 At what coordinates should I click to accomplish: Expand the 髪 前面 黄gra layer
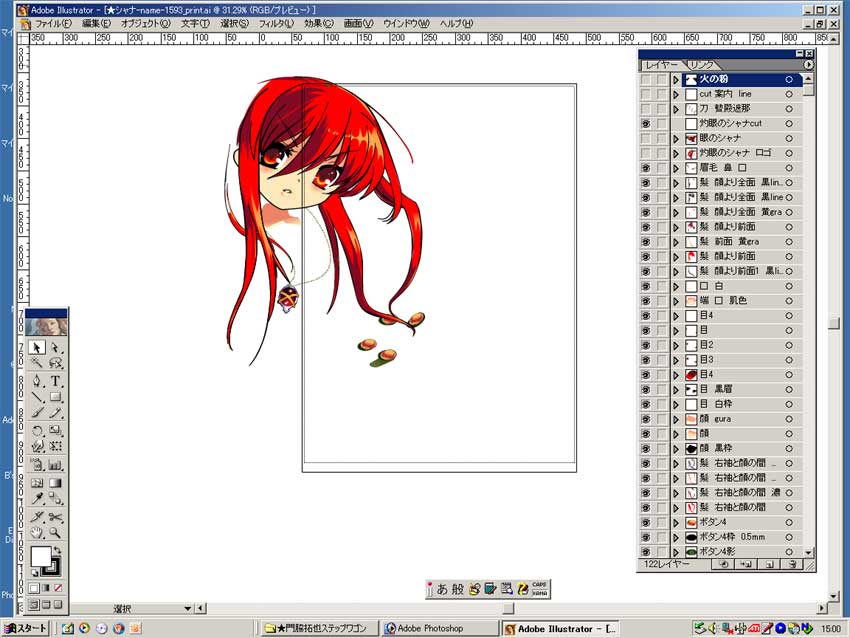(676, 242)
